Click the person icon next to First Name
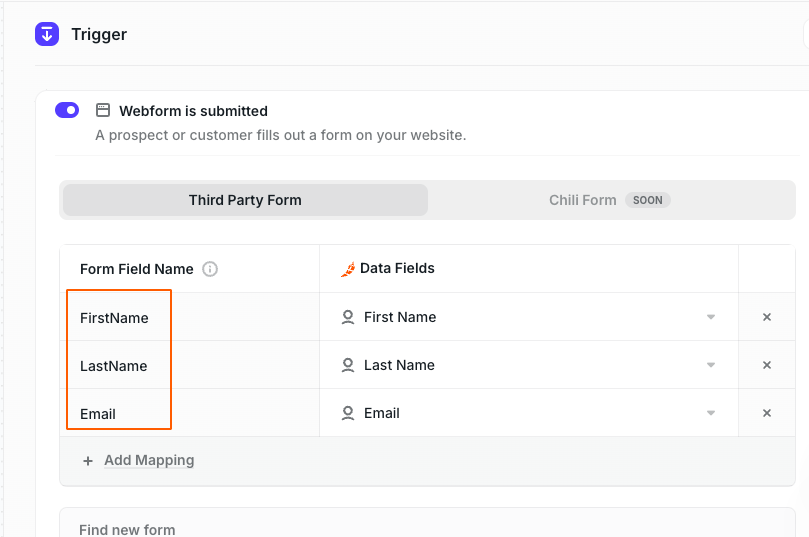Image resolution: width=809 pixels, height=537 pixels. (x=348, y=317)
